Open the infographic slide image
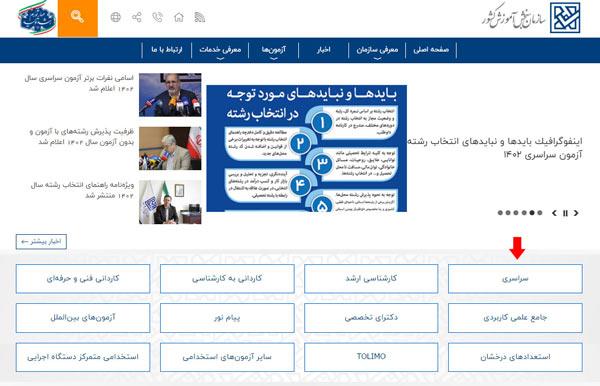 coord(307,148)
